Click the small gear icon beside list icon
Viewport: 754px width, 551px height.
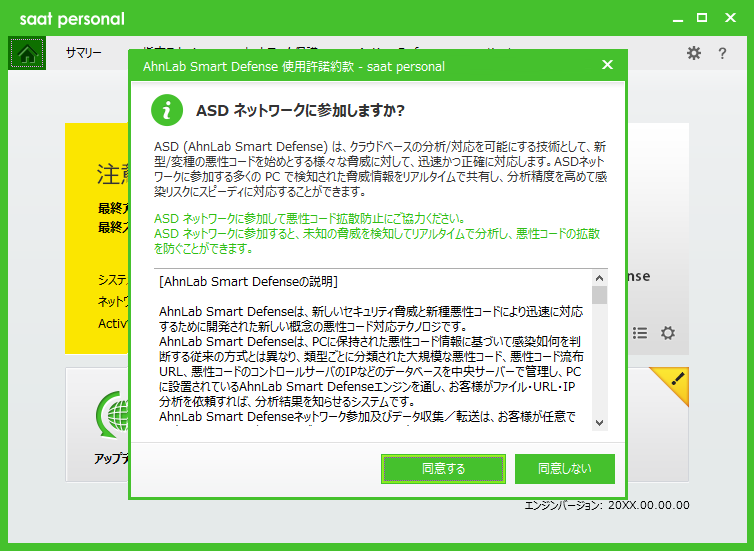667,333
